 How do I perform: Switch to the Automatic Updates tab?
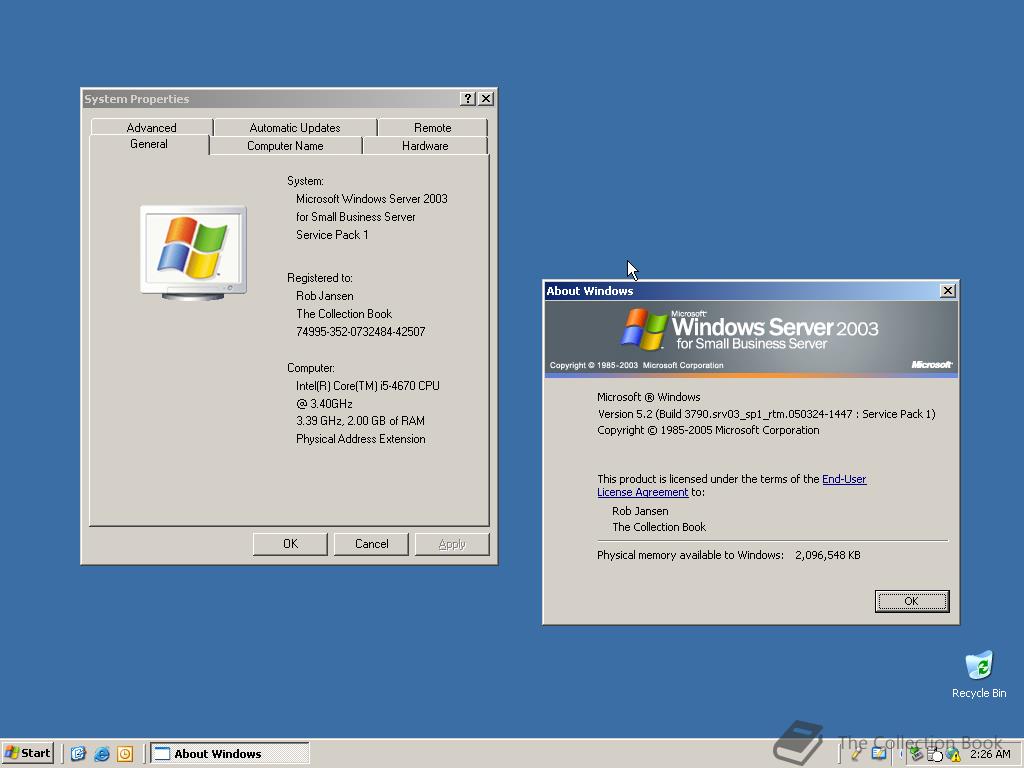295,127
